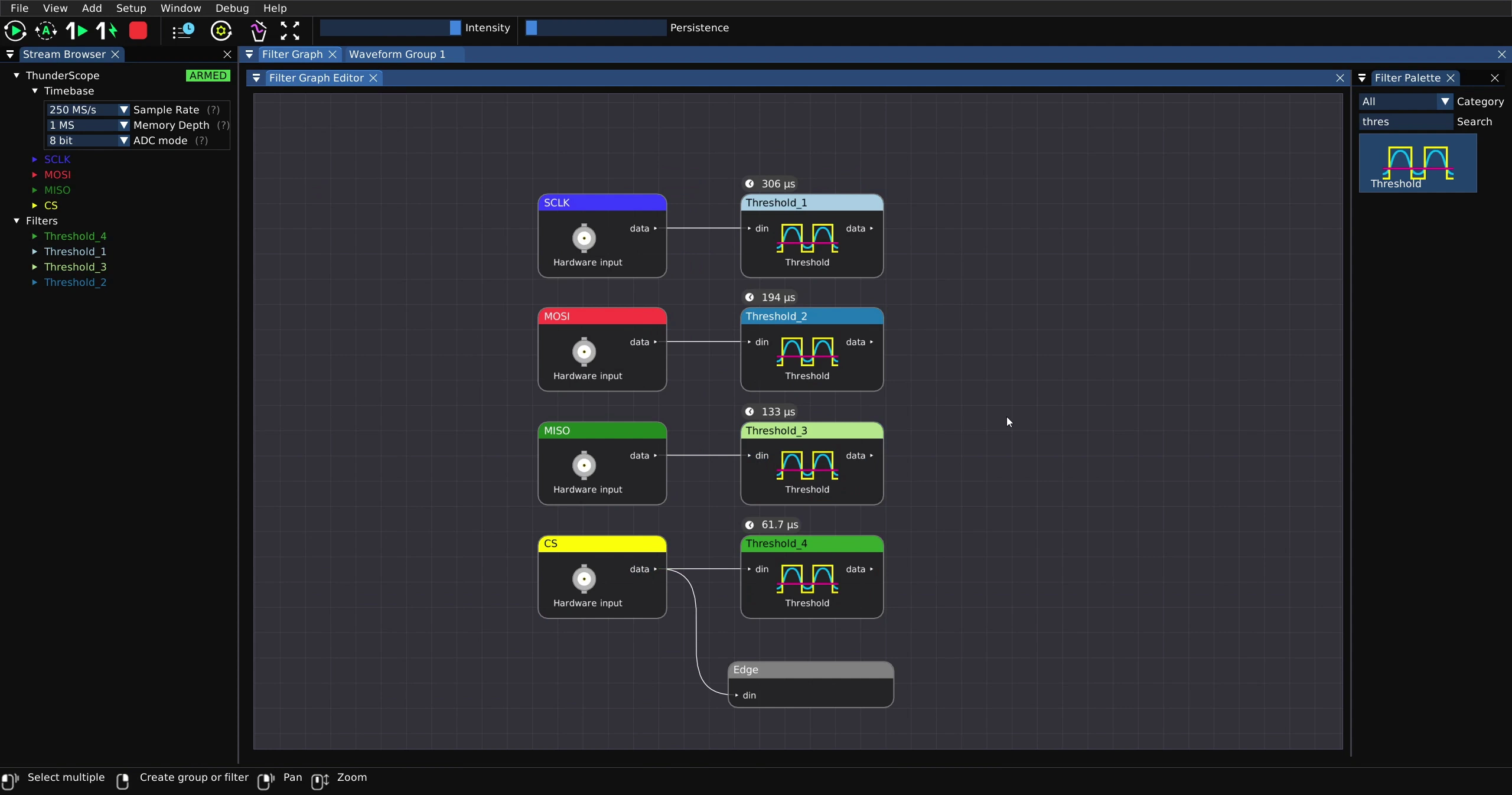This screenshot has height=795, width=1512.
Task: Collapse the ThunderScope tree node
Action: coord(17,76)
